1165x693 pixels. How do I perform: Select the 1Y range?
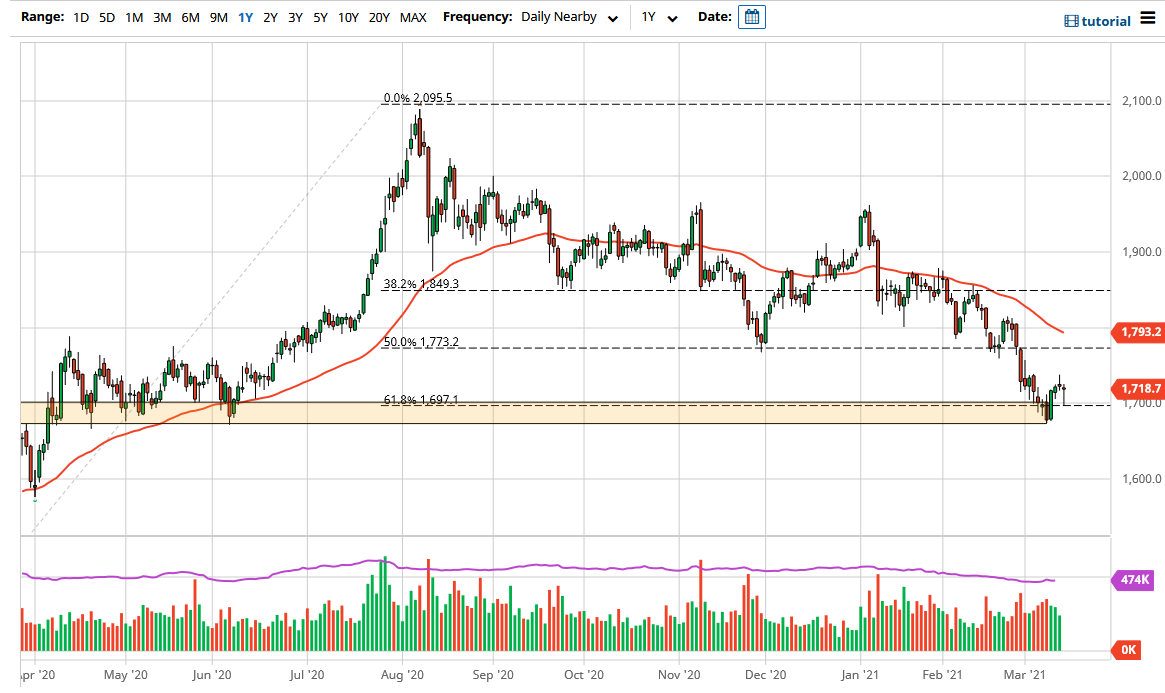click(245, 17)
